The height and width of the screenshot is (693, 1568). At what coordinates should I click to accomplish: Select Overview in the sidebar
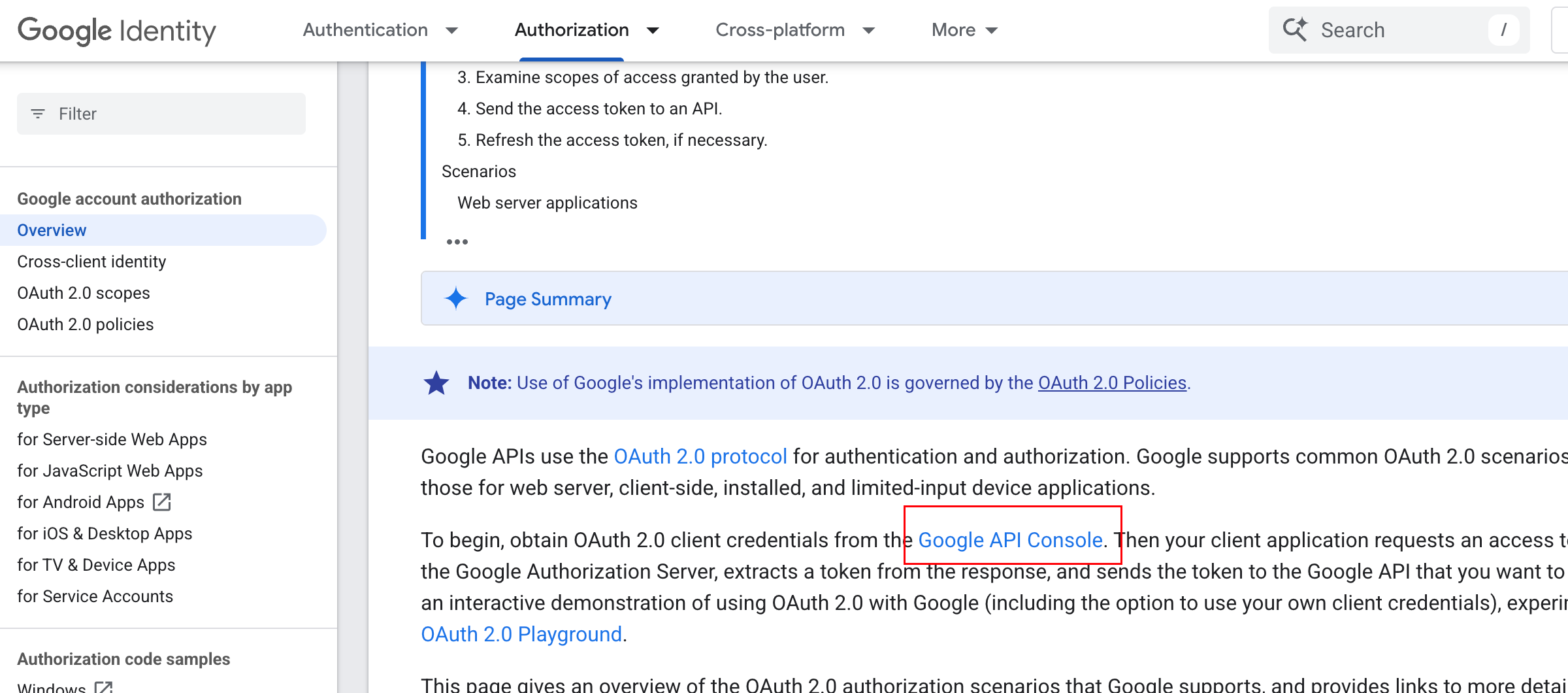click(52, 230)
